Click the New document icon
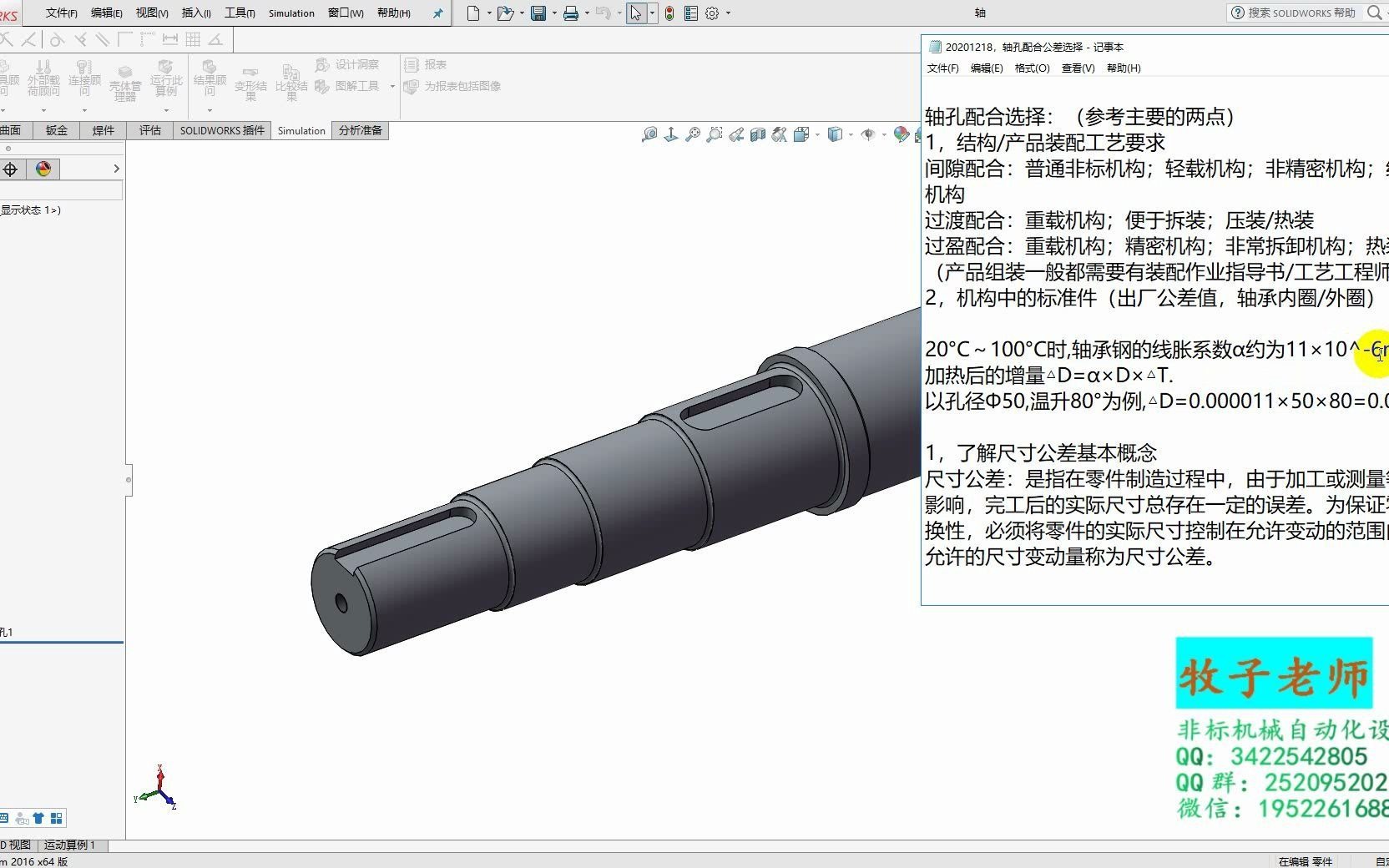This screenshot has width=1389, height=868. [473, 13]
